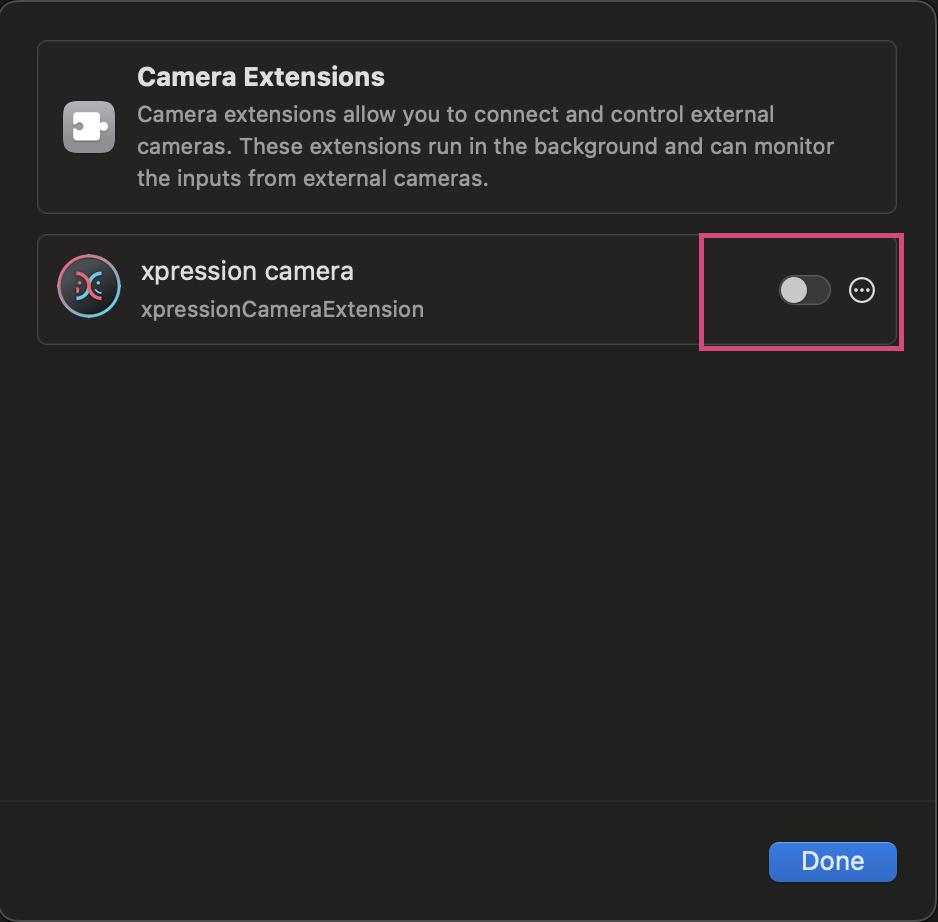Viewport: 938px width, 922px height.
Task: Click the circular xpression camera logo
Action: (x=89, y=287)
